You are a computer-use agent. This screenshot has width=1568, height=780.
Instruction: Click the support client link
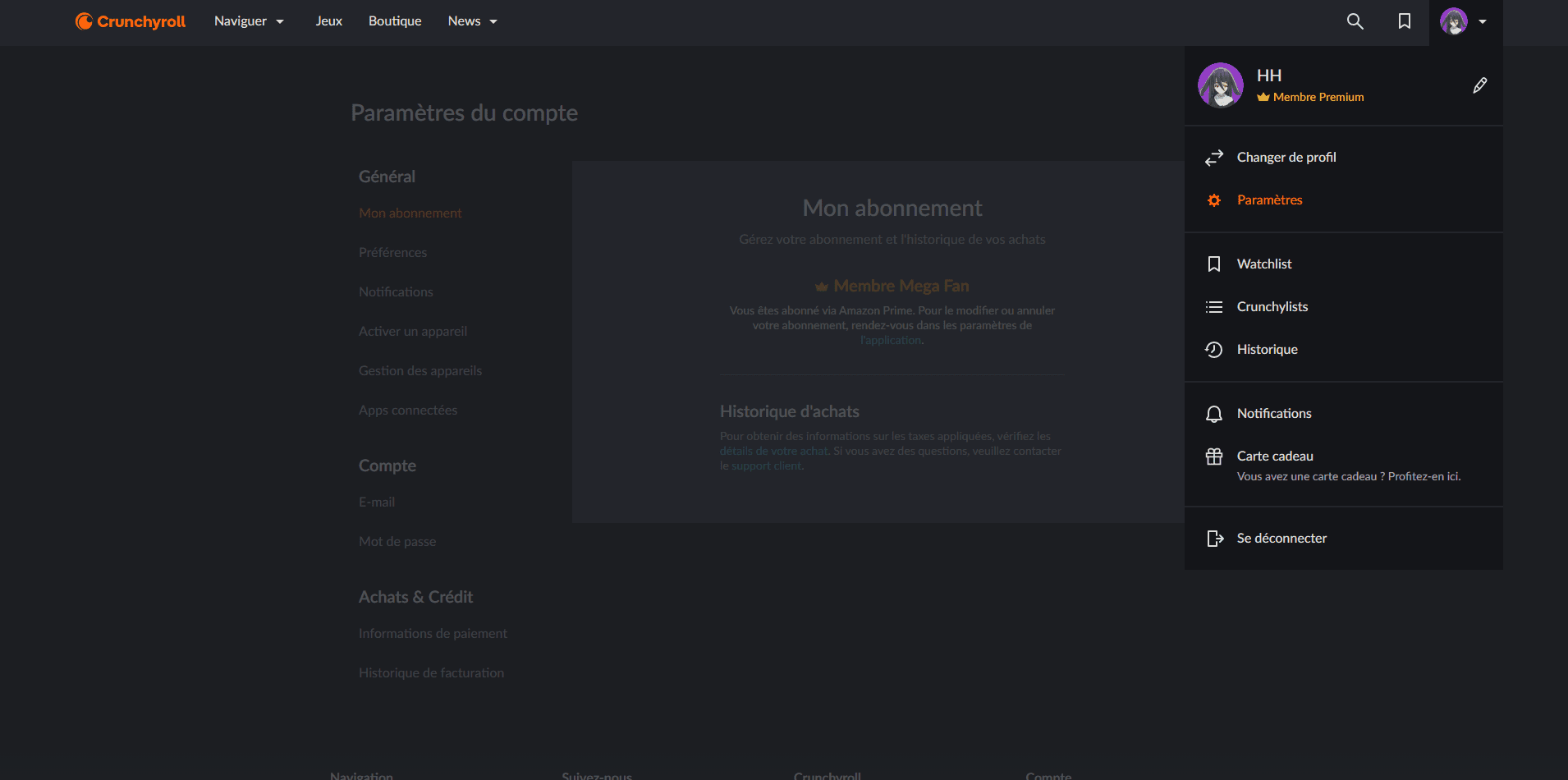pos(767,466)
